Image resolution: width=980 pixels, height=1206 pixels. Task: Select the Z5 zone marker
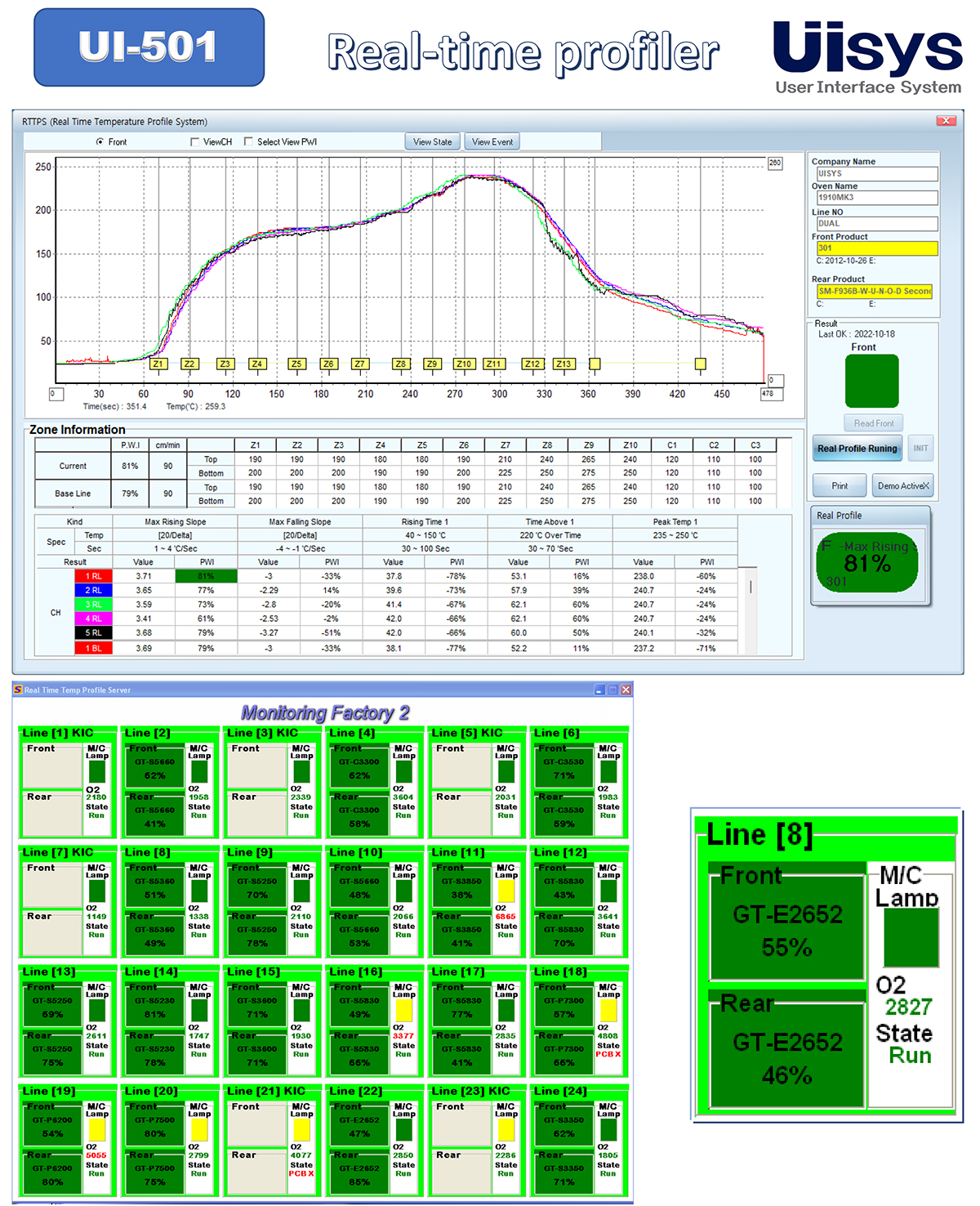tap(296, 364)
